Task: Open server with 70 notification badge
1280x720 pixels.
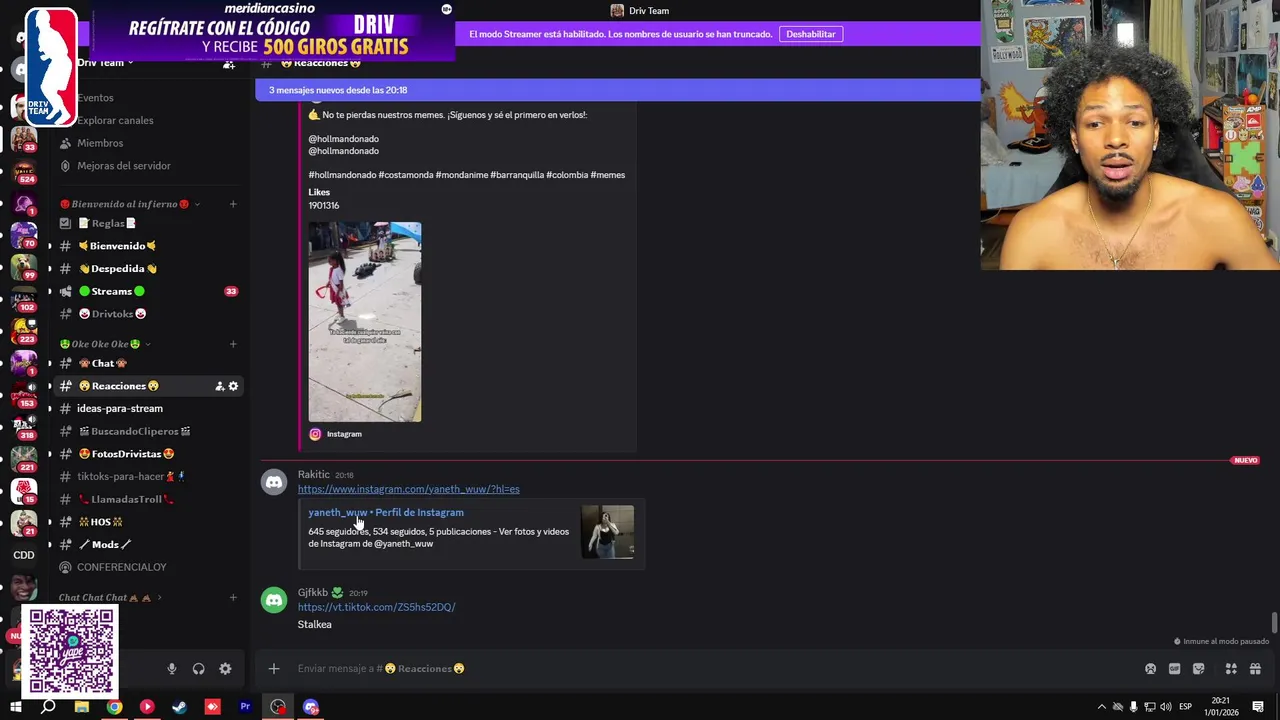Action: click(x=24, y=236)
